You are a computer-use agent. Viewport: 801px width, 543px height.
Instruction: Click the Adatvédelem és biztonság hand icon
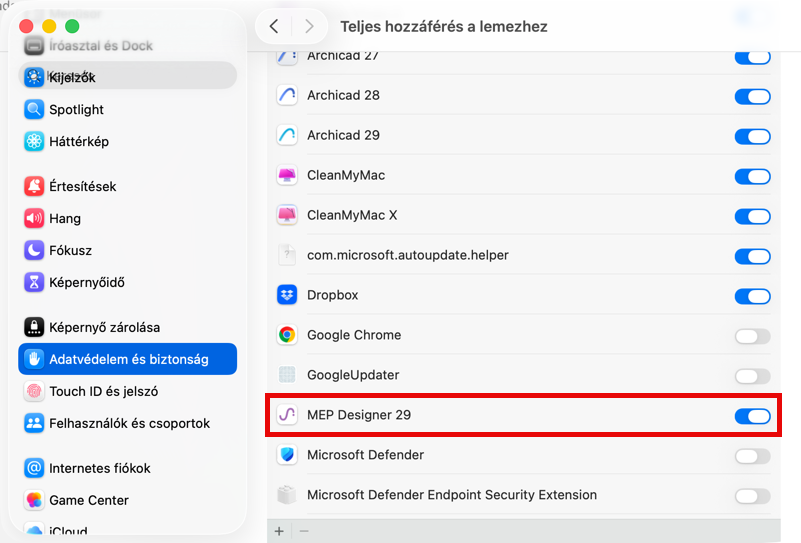click(x=34, y=359)
